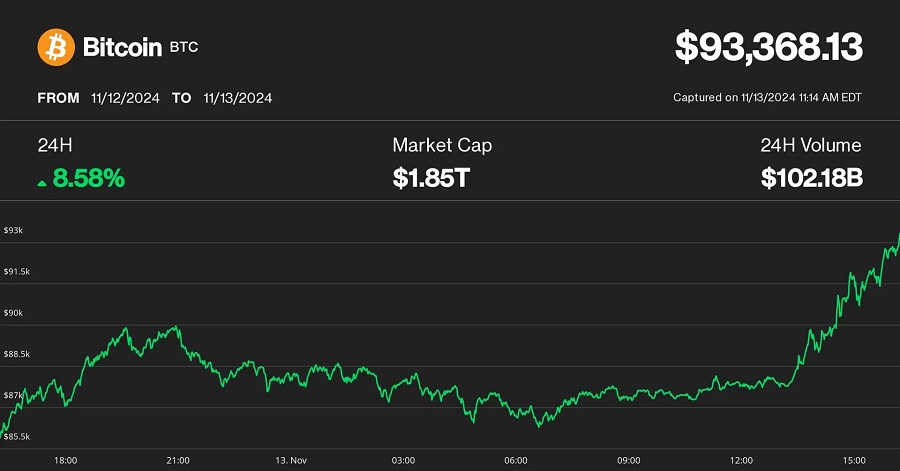Viewport: 900px width, 471px height.
Task: Click the start date 11/12/2024
Action: tap(125, 98)
